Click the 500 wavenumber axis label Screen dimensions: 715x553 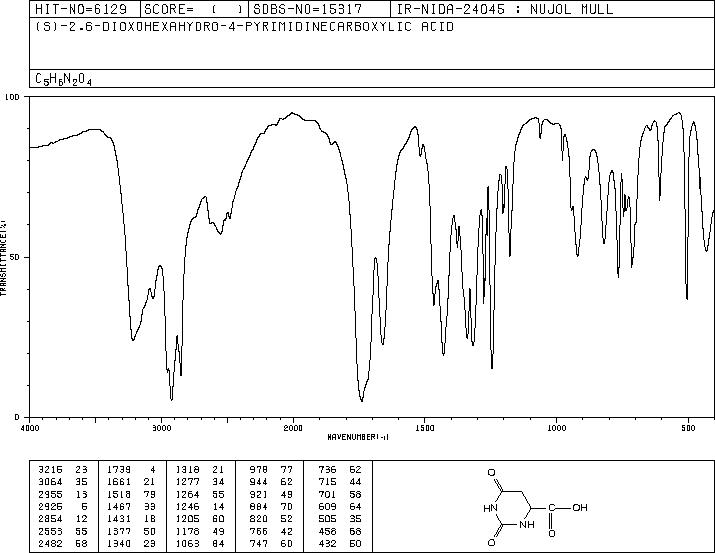688,428
